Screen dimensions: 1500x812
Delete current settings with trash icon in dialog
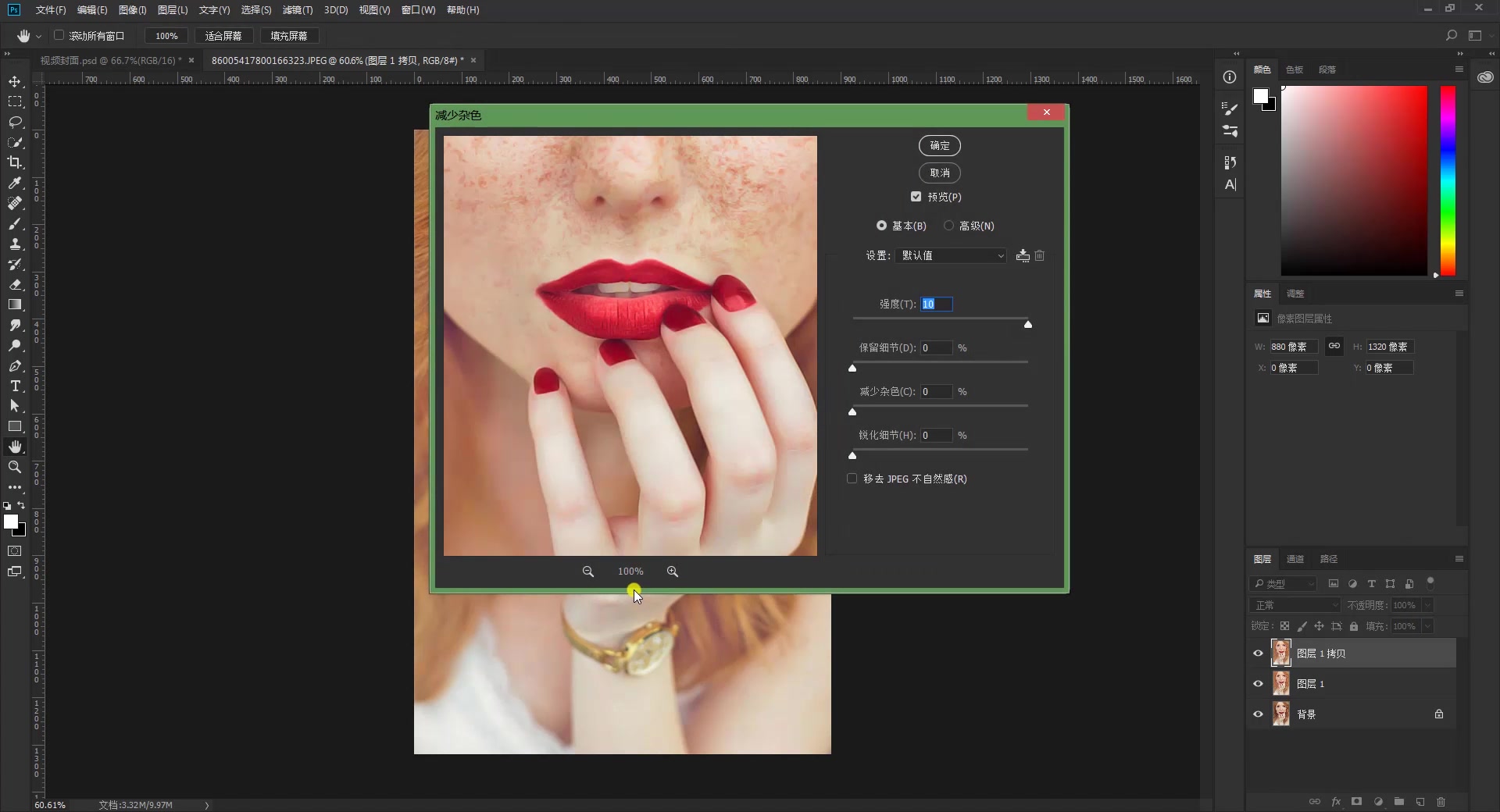(1040, 255)
